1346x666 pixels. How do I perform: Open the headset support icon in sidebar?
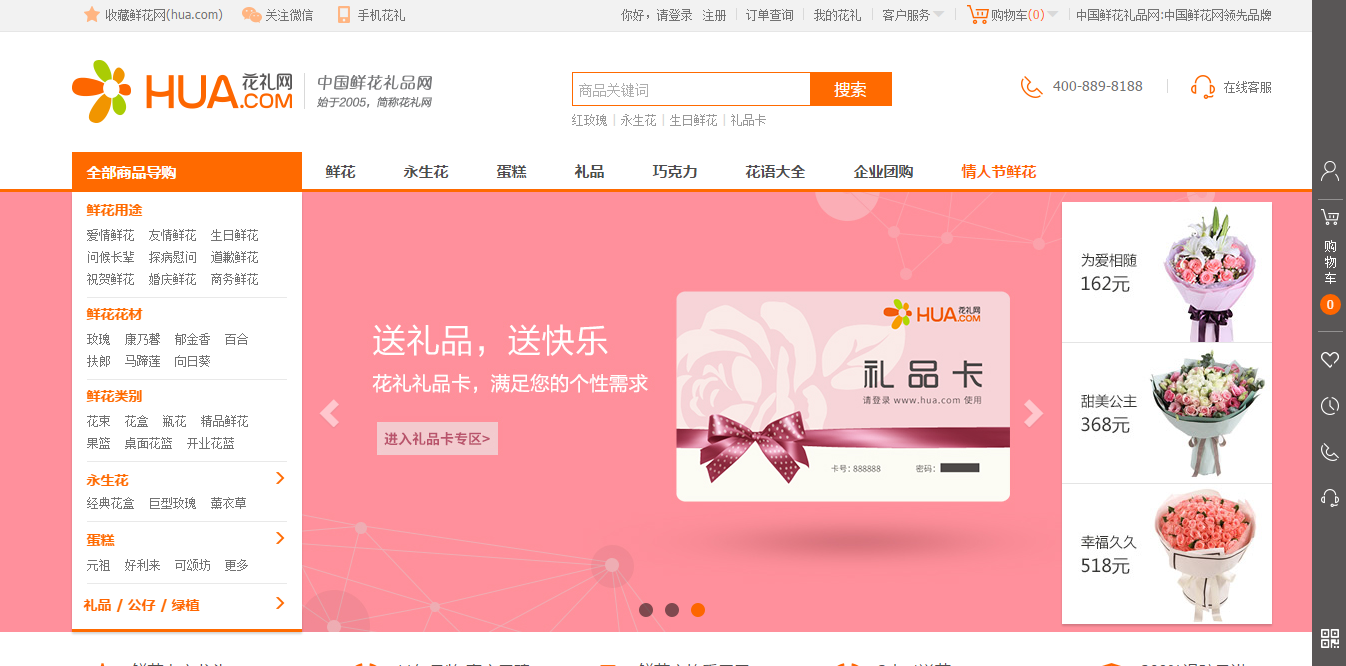point(1329,497)
